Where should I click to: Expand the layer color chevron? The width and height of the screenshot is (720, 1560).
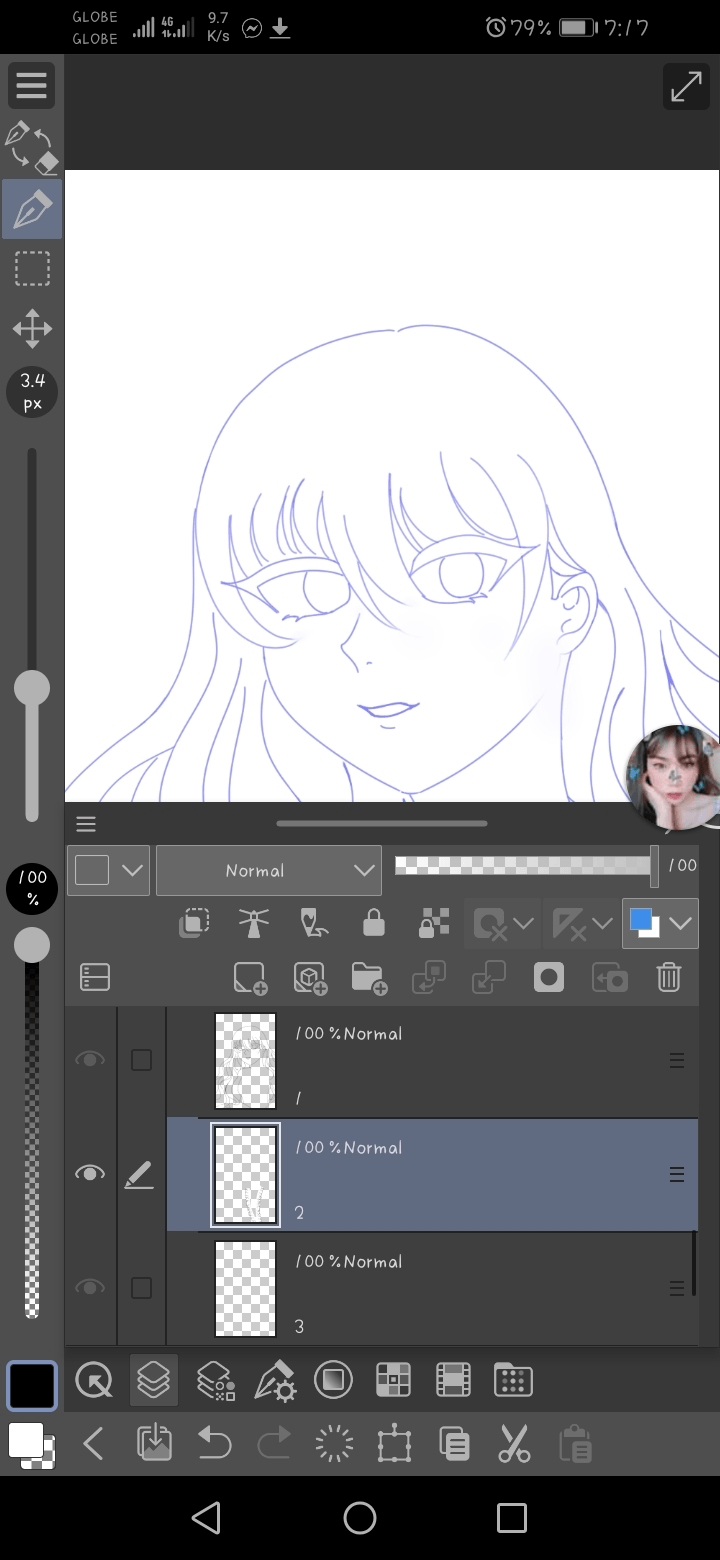(x=682, y=923)
